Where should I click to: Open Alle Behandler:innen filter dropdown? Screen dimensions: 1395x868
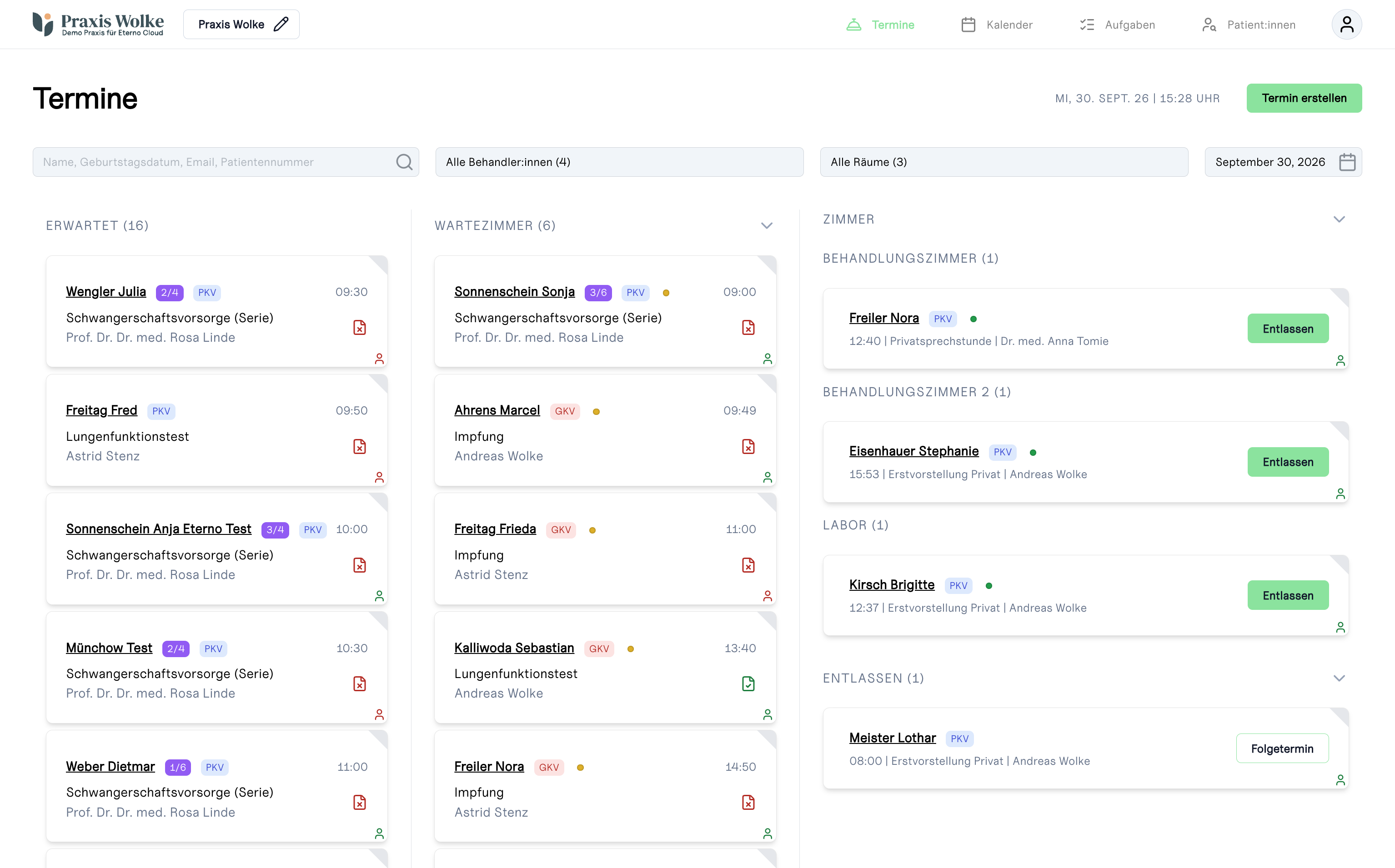(x=619, y=162)
